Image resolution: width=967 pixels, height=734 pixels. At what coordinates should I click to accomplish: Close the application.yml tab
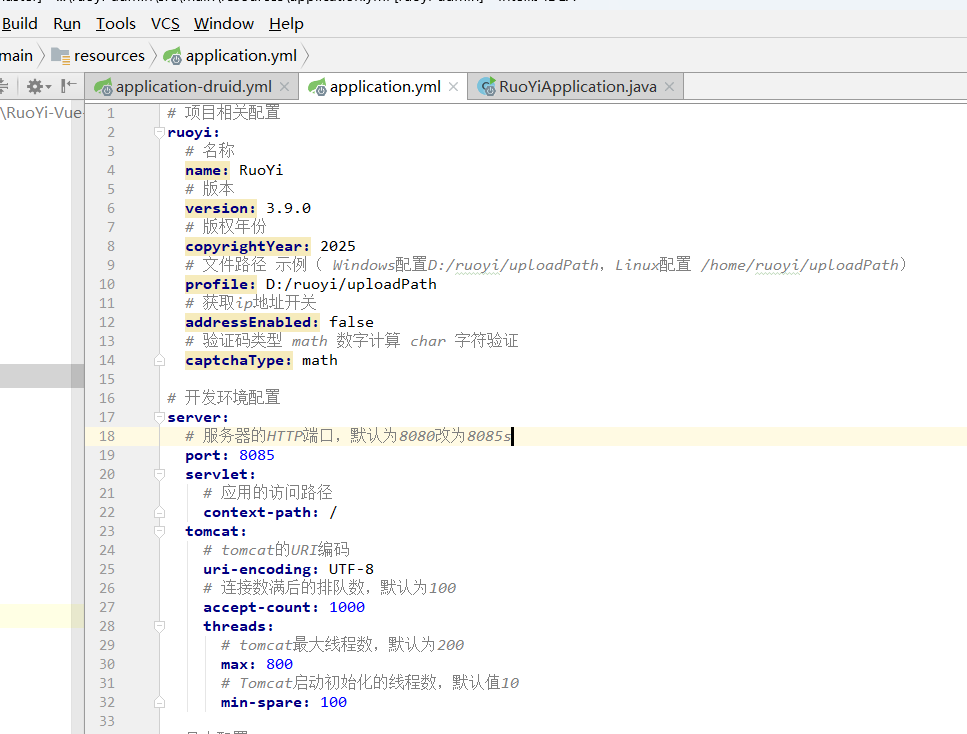[453, 87]
